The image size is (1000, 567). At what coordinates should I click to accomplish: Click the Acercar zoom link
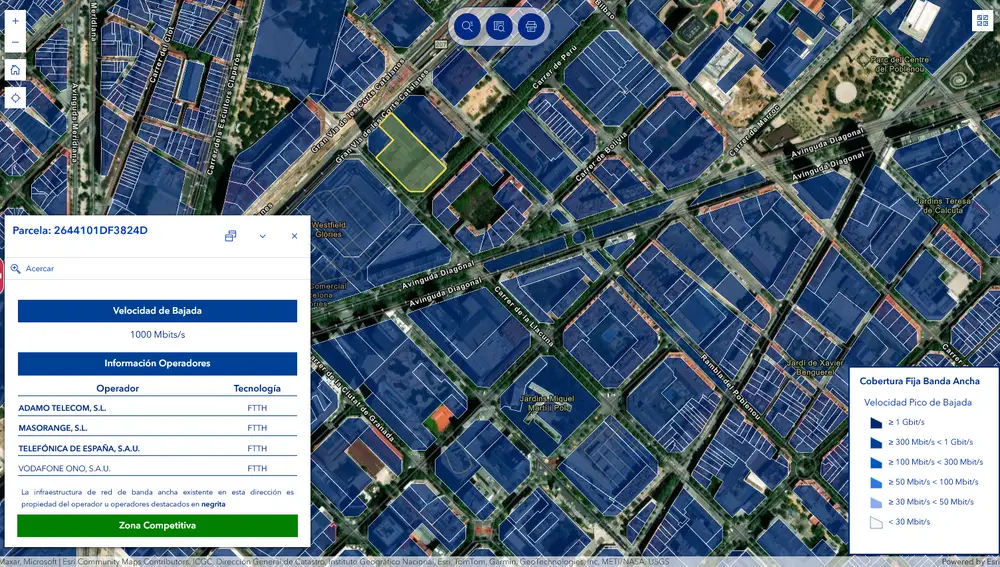click(x=40, y=269)
